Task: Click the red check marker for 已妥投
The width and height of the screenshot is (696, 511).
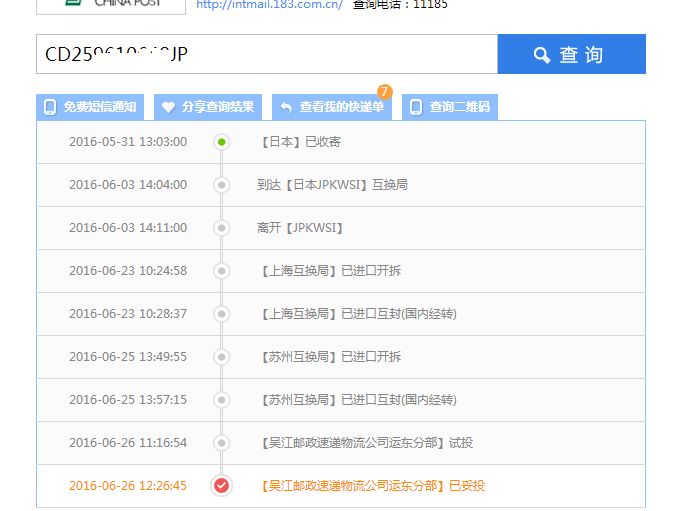Action: (x=221, y=486)
